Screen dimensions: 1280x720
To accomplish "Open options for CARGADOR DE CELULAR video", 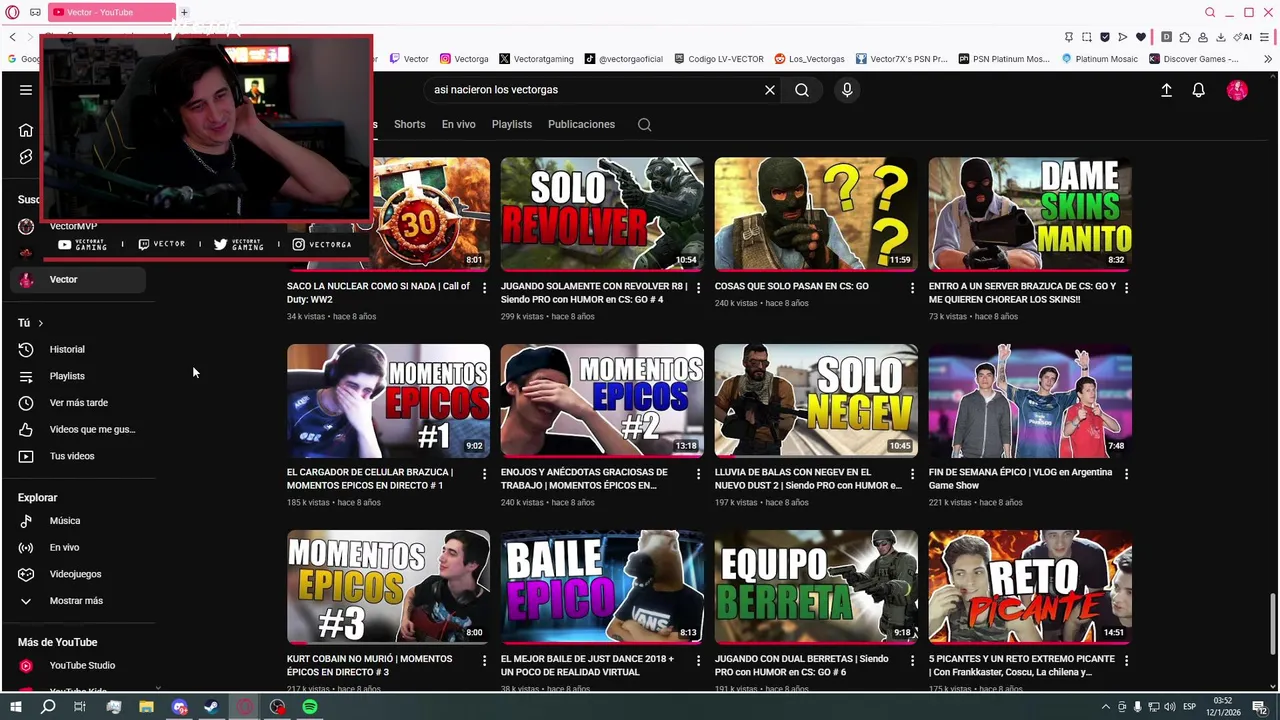I will [x=485, y=474].
